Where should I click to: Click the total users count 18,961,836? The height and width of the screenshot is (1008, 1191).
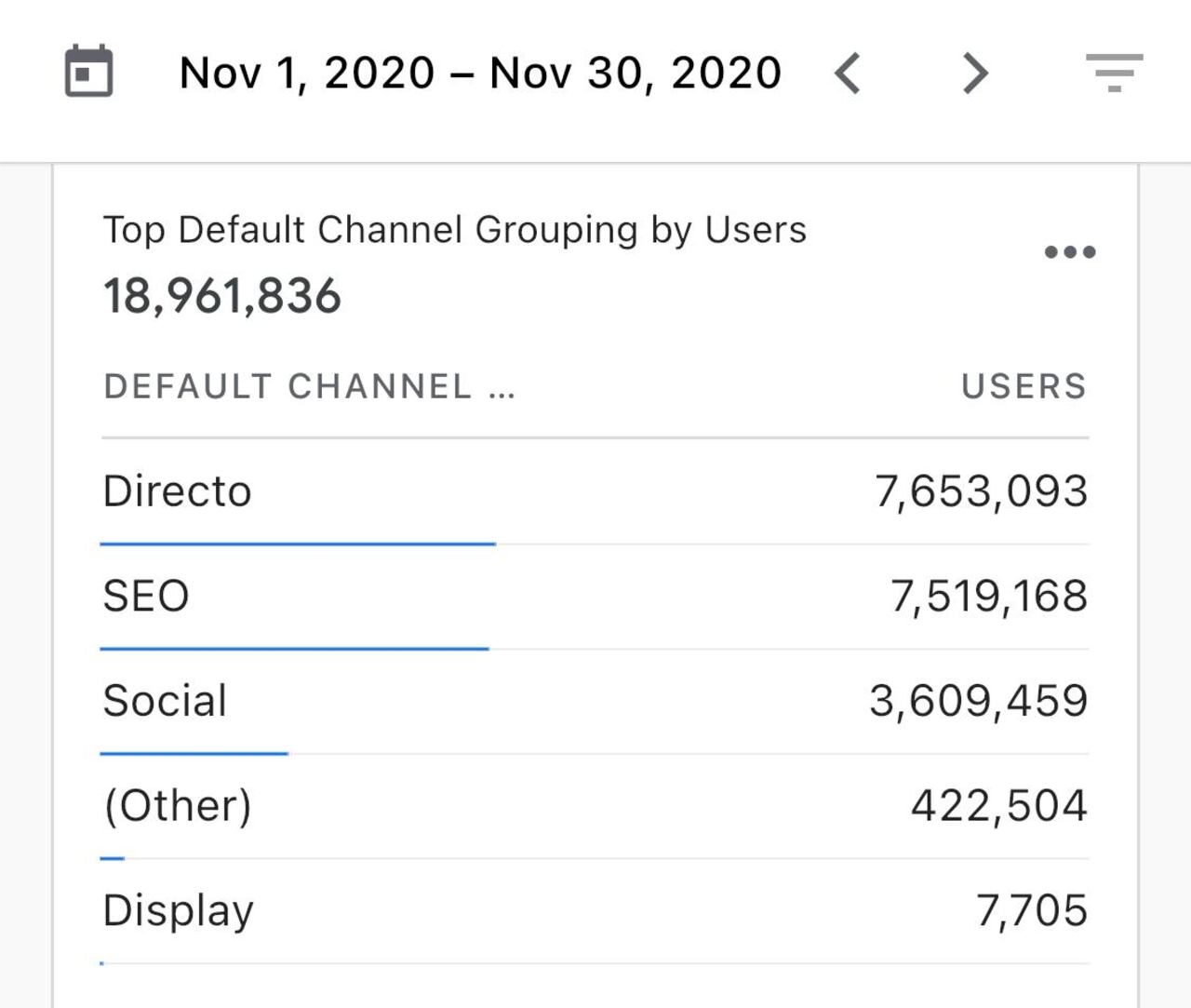click(222, 297)
